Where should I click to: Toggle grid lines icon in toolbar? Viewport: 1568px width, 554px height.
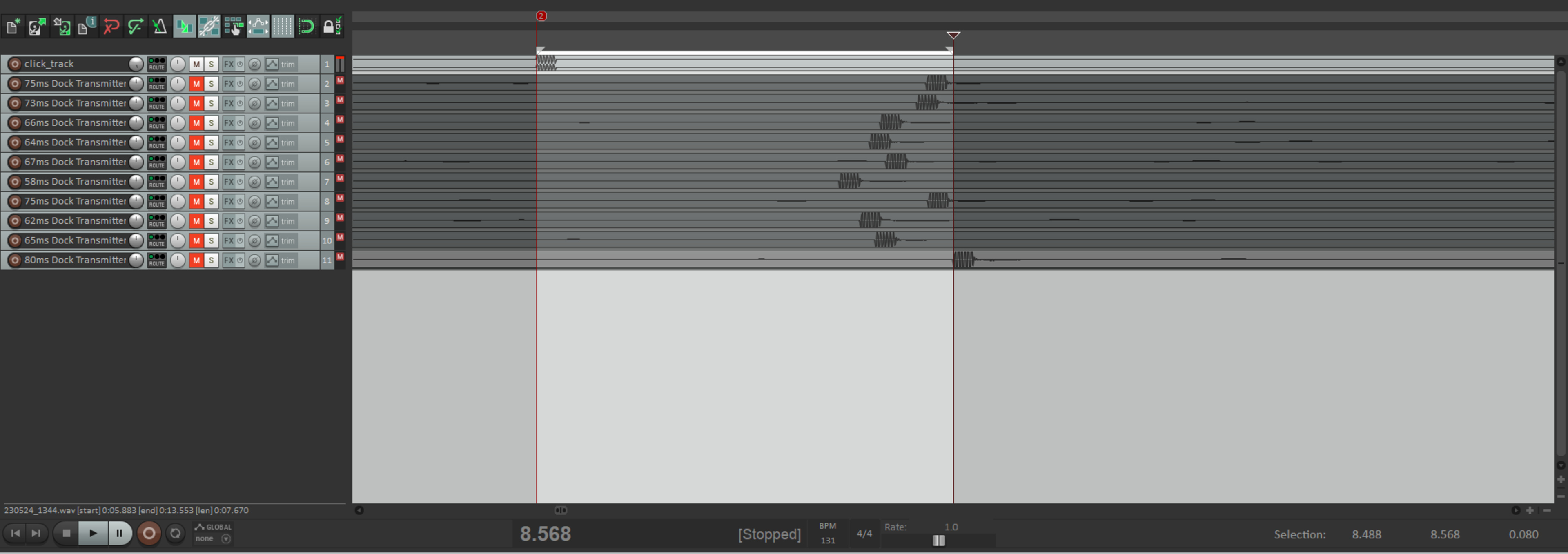(x=283, y=26)
